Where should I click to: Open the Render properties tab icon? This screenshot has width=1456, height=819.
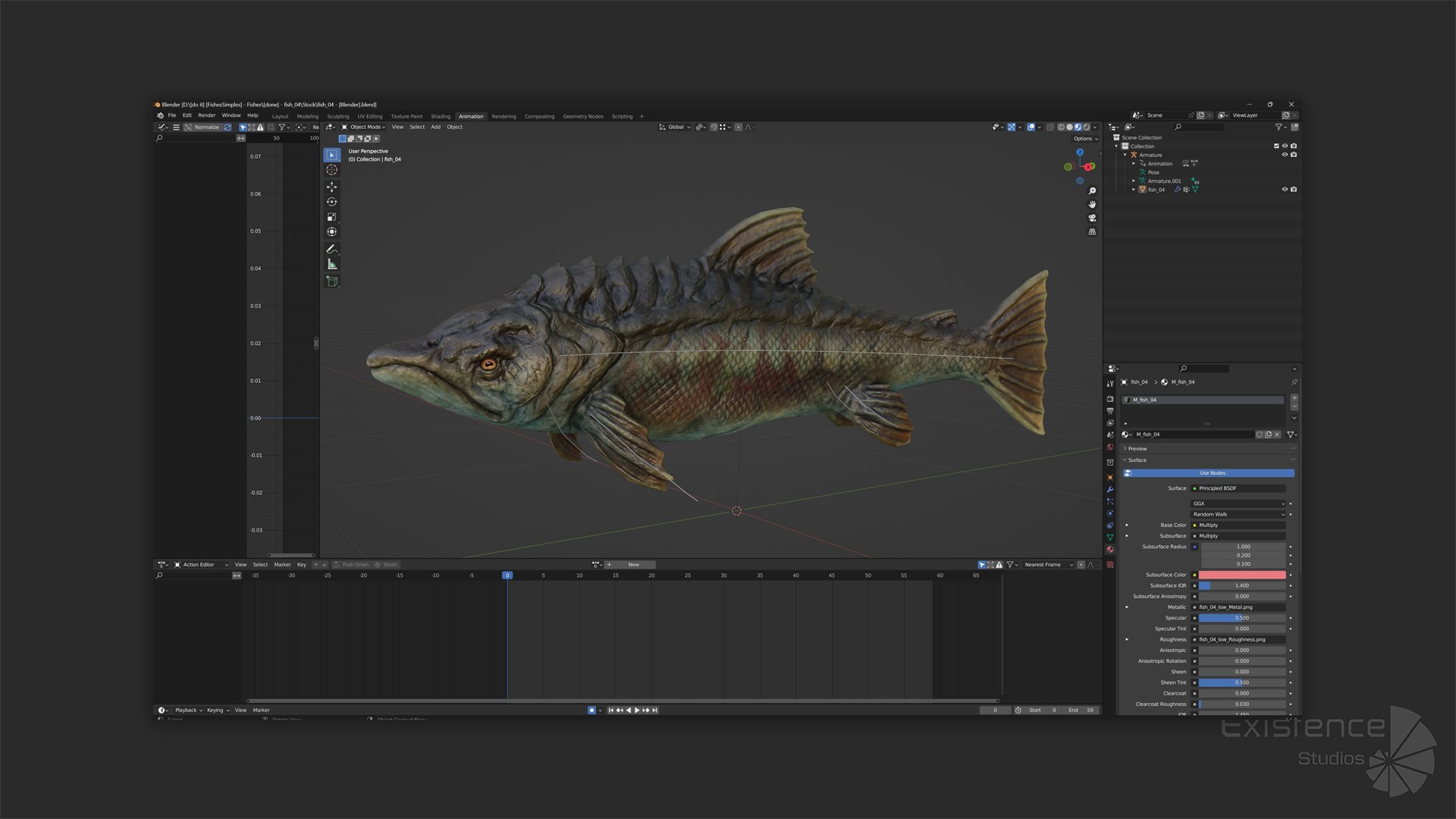coord(1110,399)
